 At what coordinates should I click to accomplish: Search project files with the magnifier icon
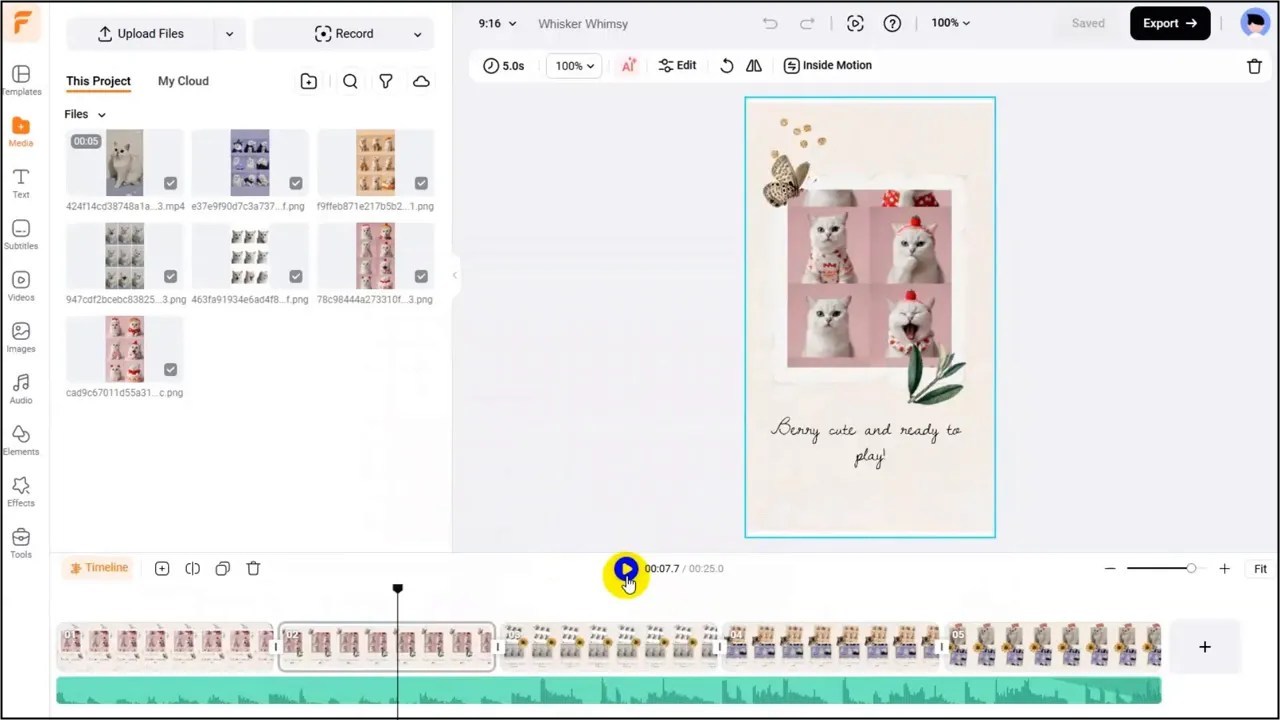point(350,81)
